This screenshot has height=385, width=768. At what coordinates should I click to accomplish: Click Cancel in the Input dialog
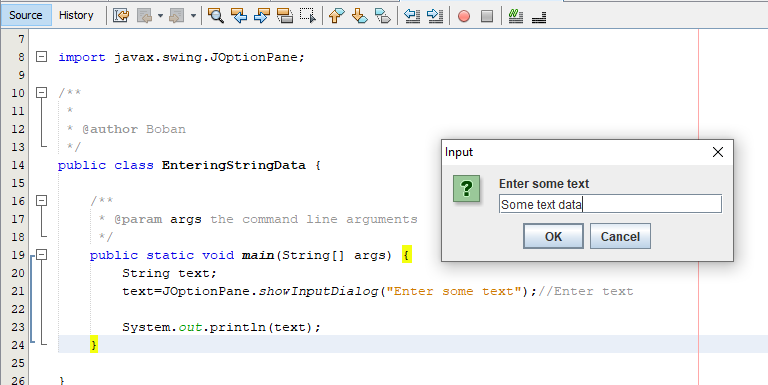pyautogui.click(x=620, y=237)
